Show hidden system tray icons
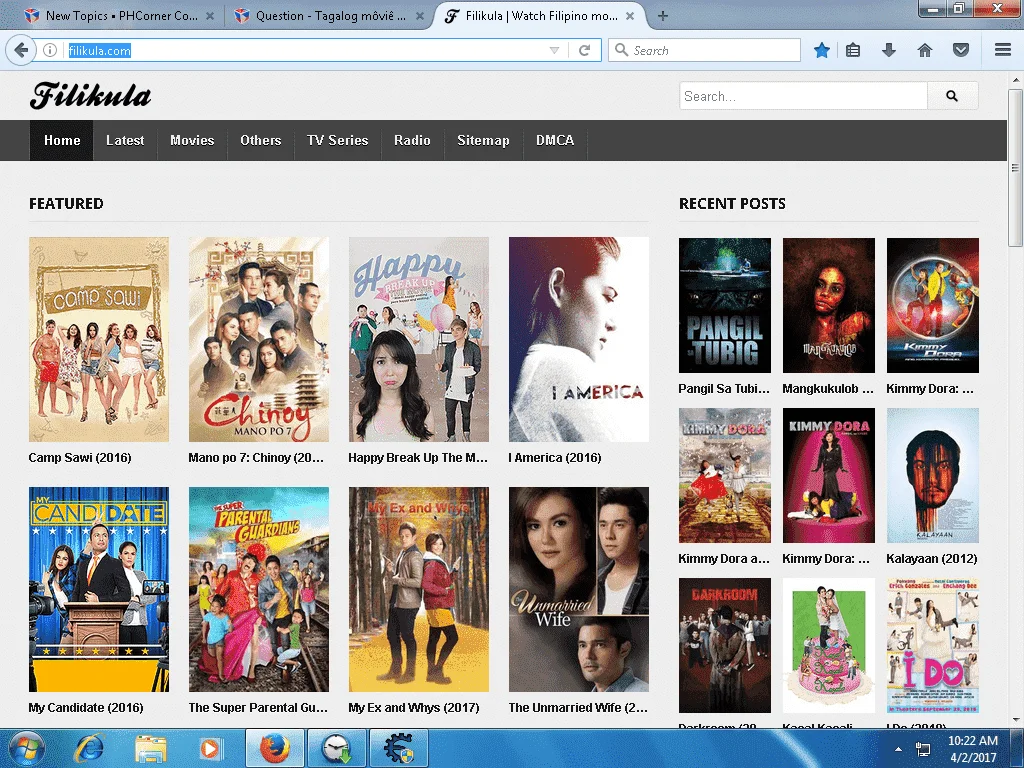This screenshot has height=768, width=1024. [x=899, y=749]
